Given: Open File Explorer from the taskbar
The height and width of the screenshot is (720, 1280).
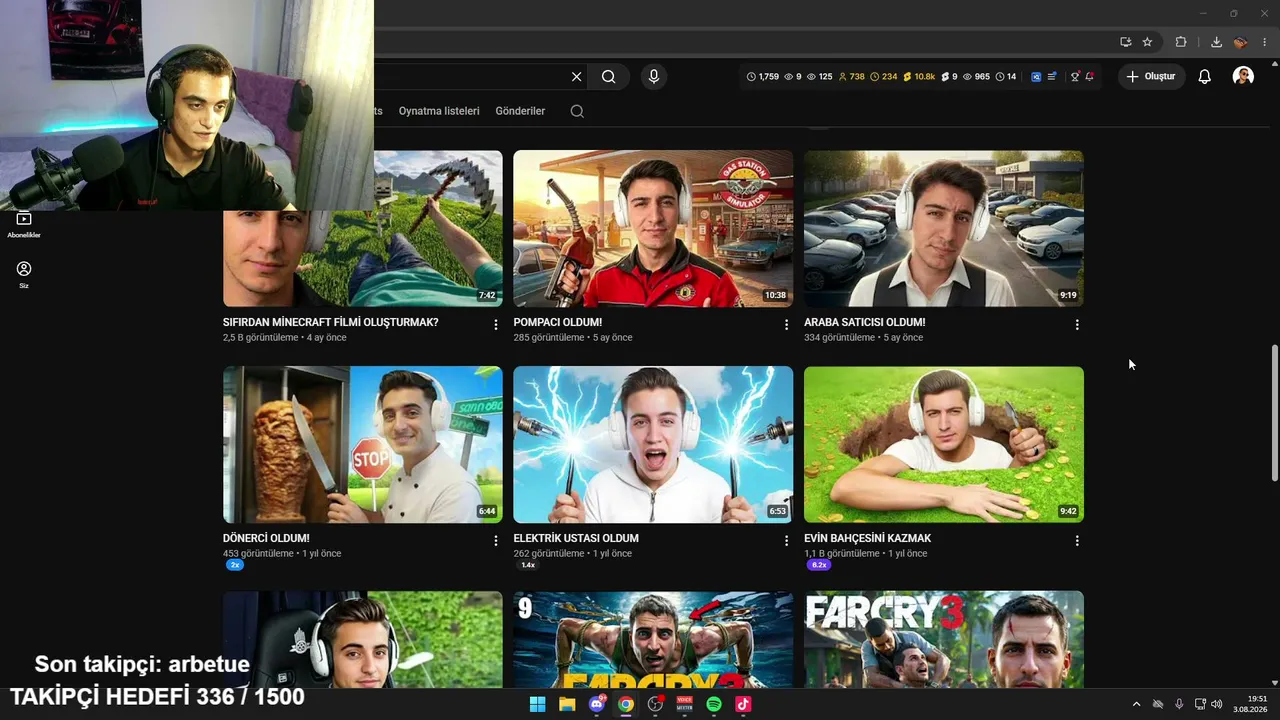Looking at the screenshot, I should (x=567, y=704).
